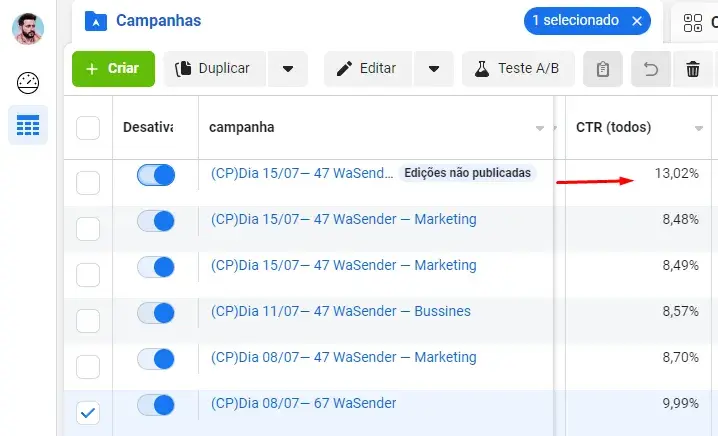This screenshot has width=718, height=436.
Task: Uncheck the '(CP)Dia 08/07— 67 WaSender' row checkbox
Action: 88,413
